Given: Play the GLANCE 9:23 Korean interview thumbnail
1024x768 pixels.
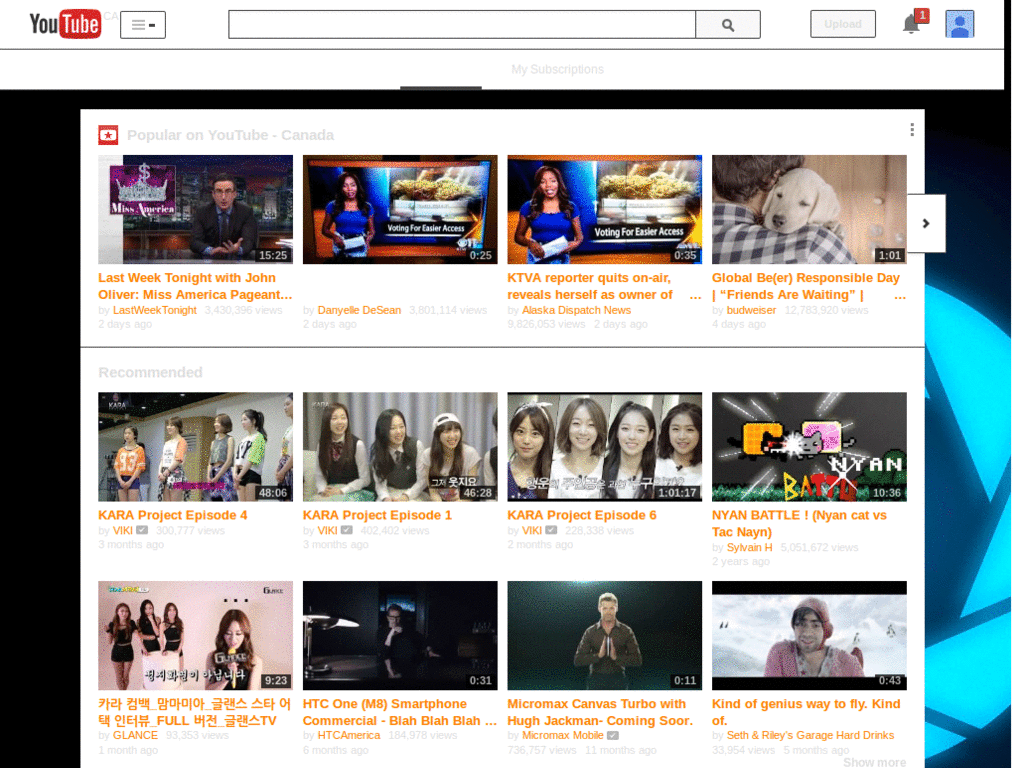Looking at the screenshot, I should [x=195, y=635].
